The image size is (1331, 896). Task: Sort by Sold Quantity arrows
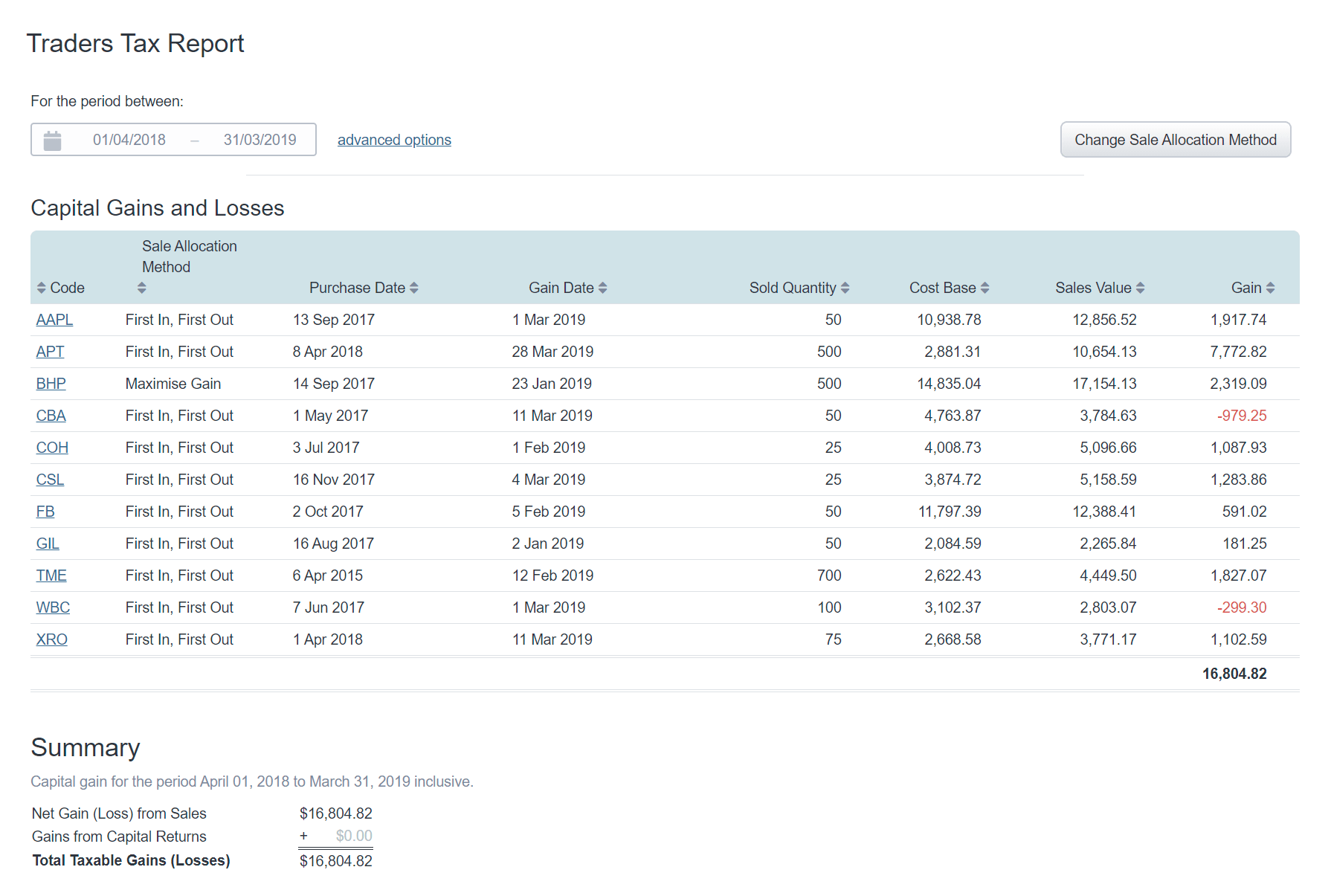[845, 288]
